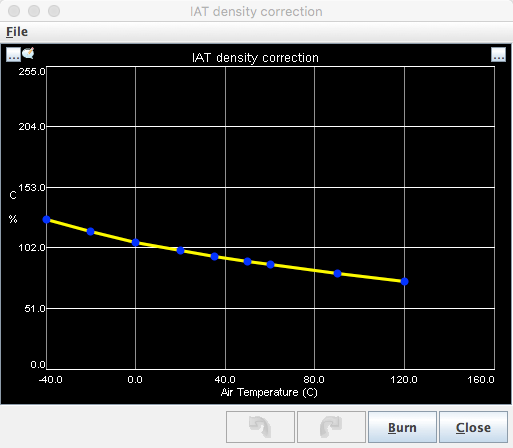Select the curve point at -40 C
Image resolution: width=513 pixels, height=448 pixels.
point(46,219)
